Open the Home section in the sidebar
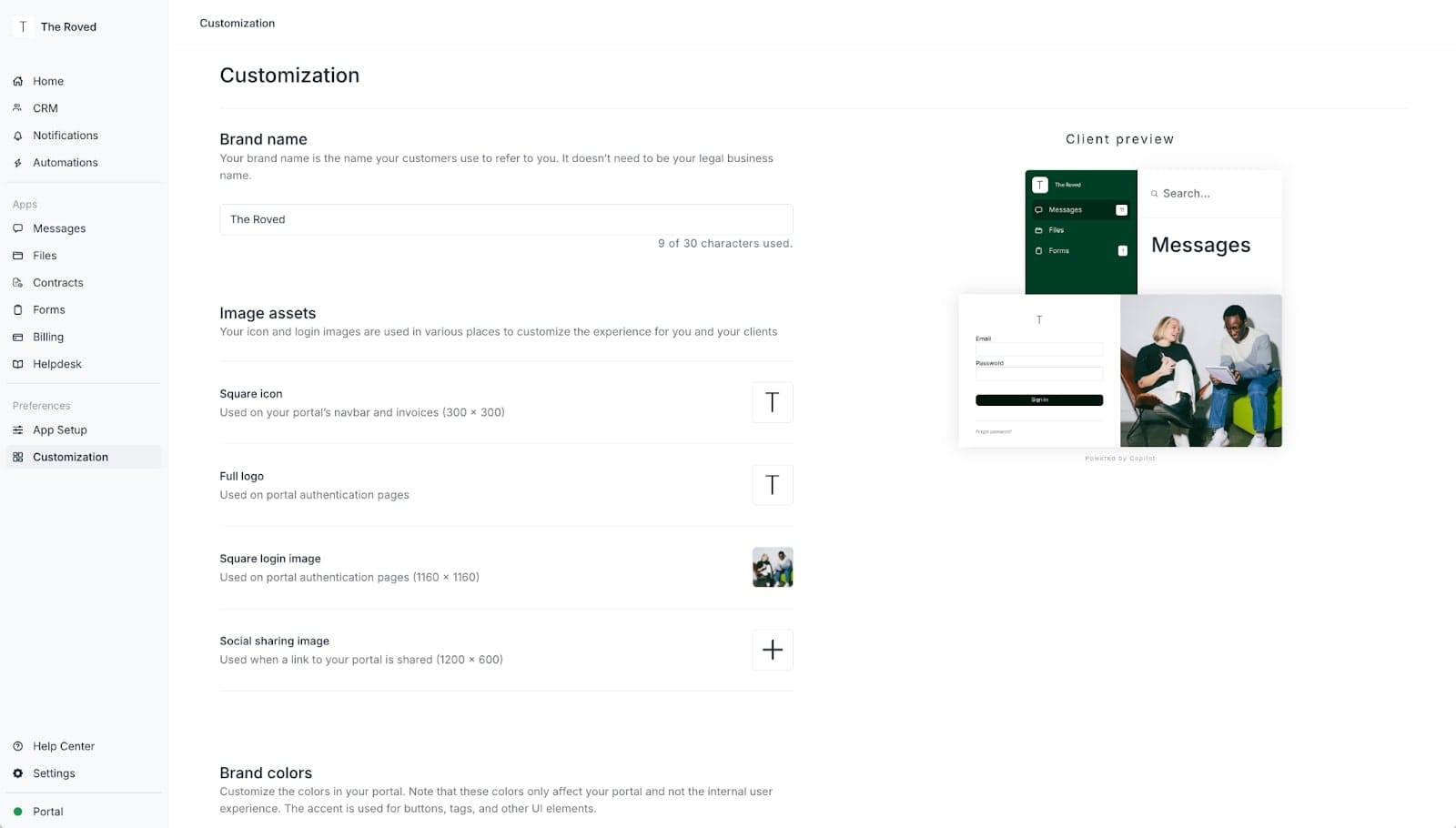 (47, 81)
